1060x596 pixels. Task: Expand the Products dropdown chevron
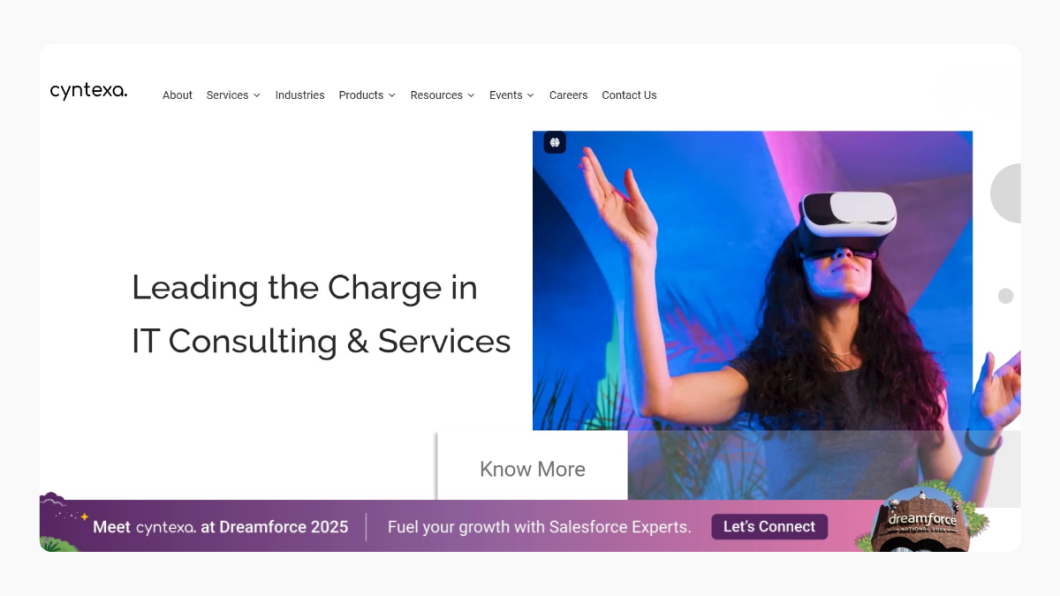[392, 96]
